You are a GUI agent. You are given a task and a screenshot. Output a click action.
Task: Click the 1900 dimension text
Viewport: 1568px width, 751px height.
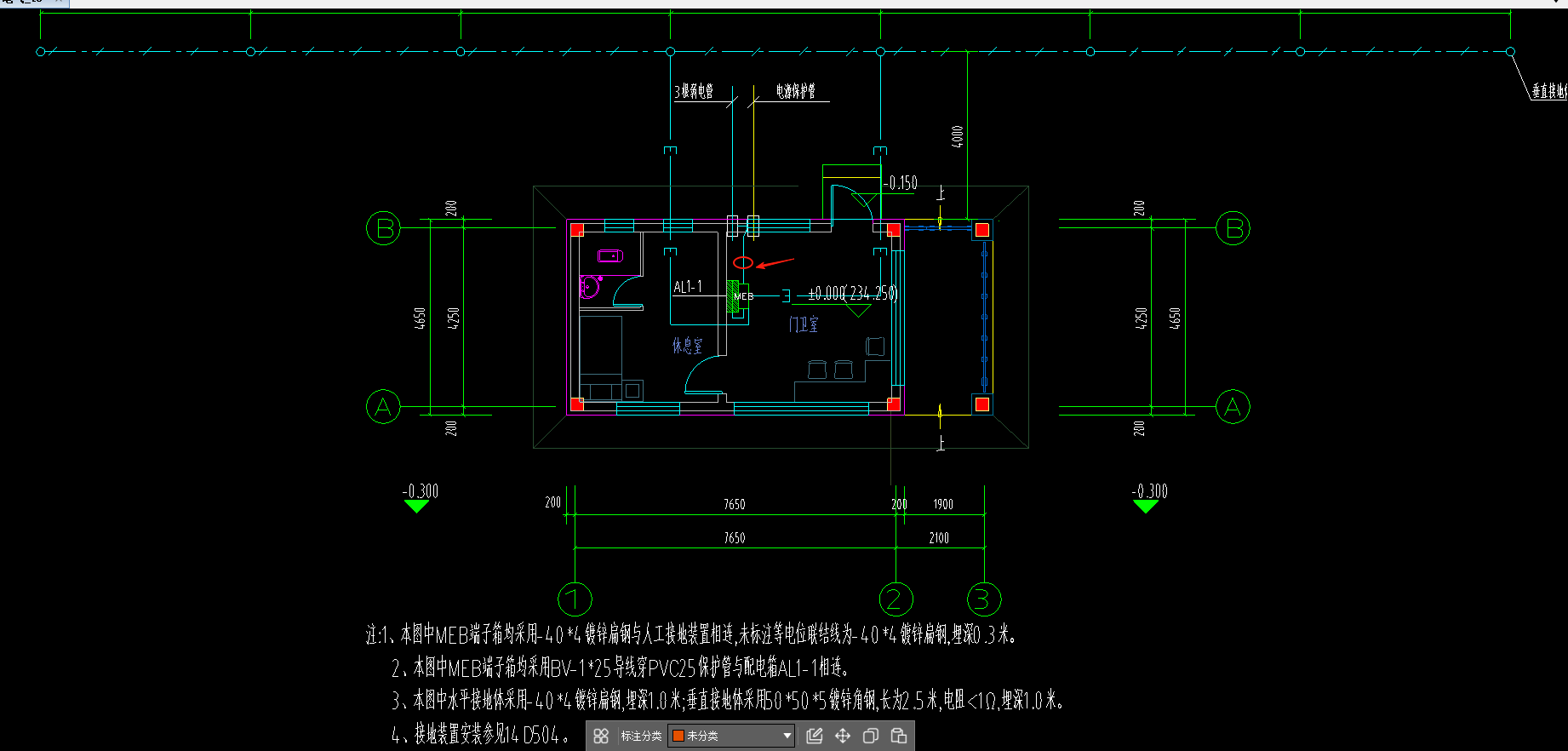pos(943,504)
